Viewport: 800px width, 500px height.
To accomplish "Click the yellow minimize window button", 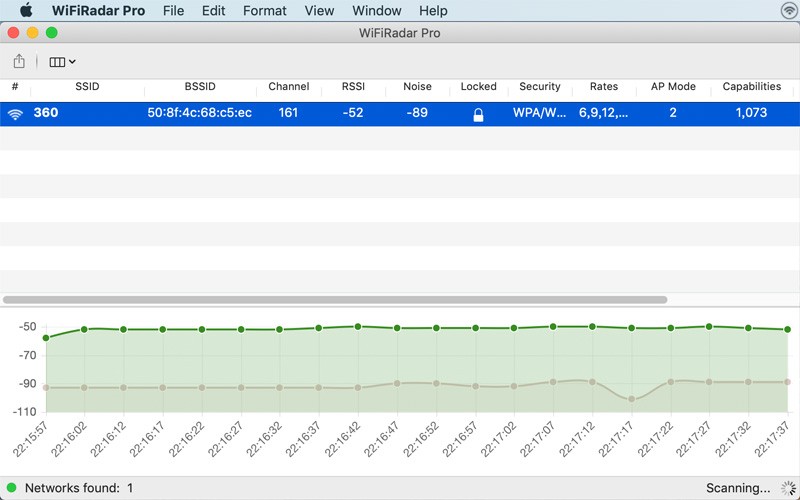I will [x=33, y=33].
